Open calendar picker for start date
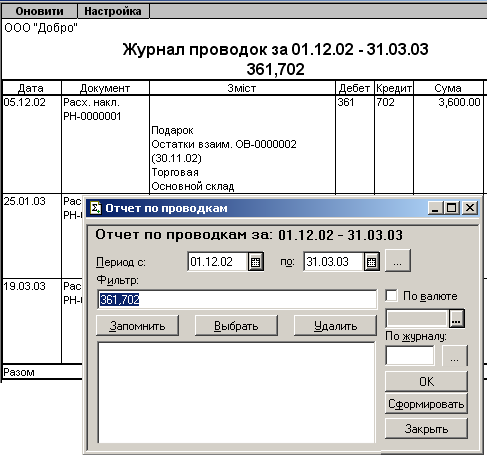Viewport: 487px width, 459px height. click(256, 262)
